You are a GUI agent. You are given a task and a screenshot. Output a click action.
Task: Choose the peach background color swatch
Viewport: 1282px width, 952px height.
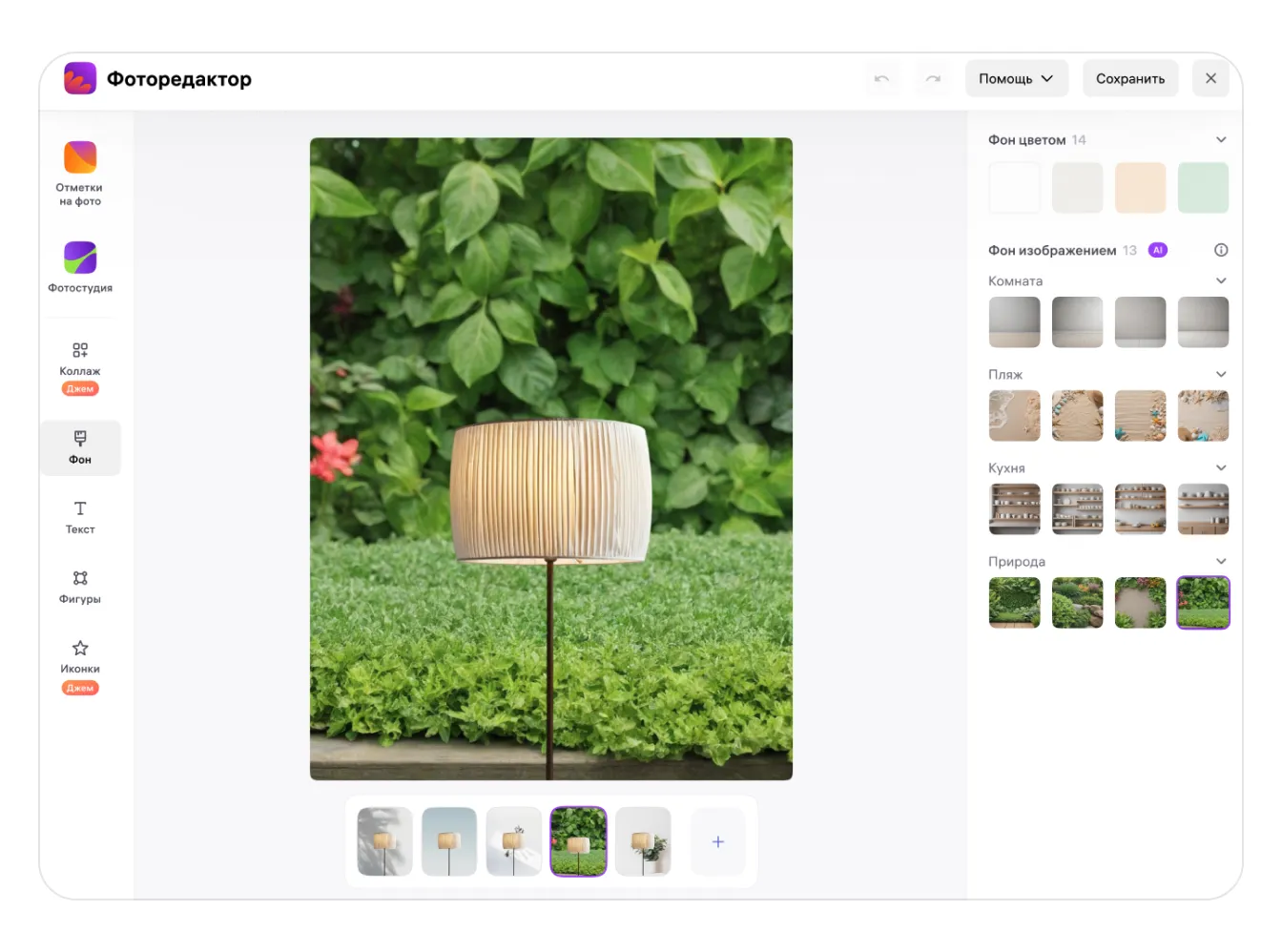1140,187
